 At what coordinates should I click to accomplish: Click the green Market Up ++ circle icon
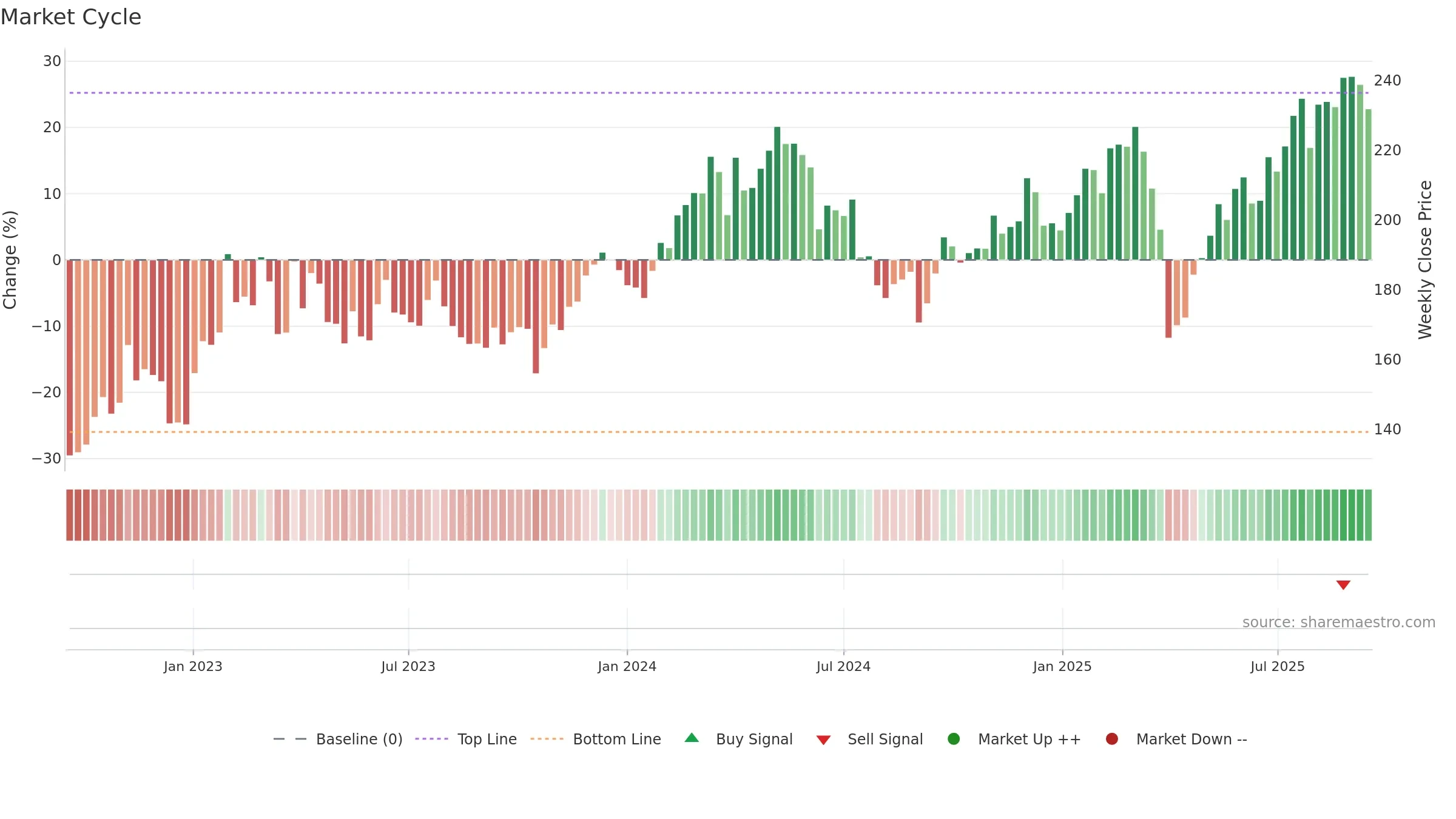click(x=954, y=739)
